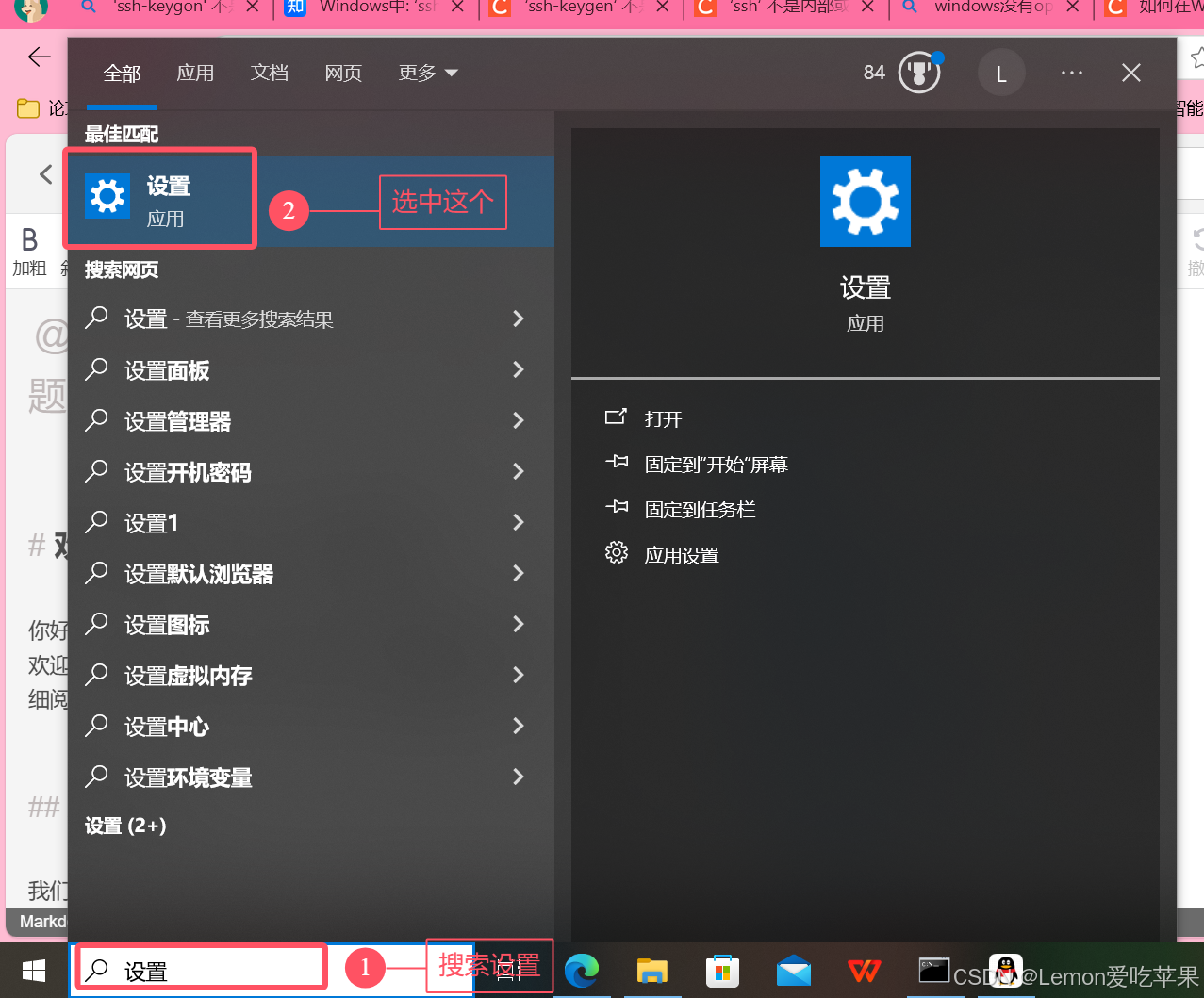This screenshot has width=1204, height=998.
Task: Click 应用设置 action
Action: pyautogui.click(x=681, y=554)
